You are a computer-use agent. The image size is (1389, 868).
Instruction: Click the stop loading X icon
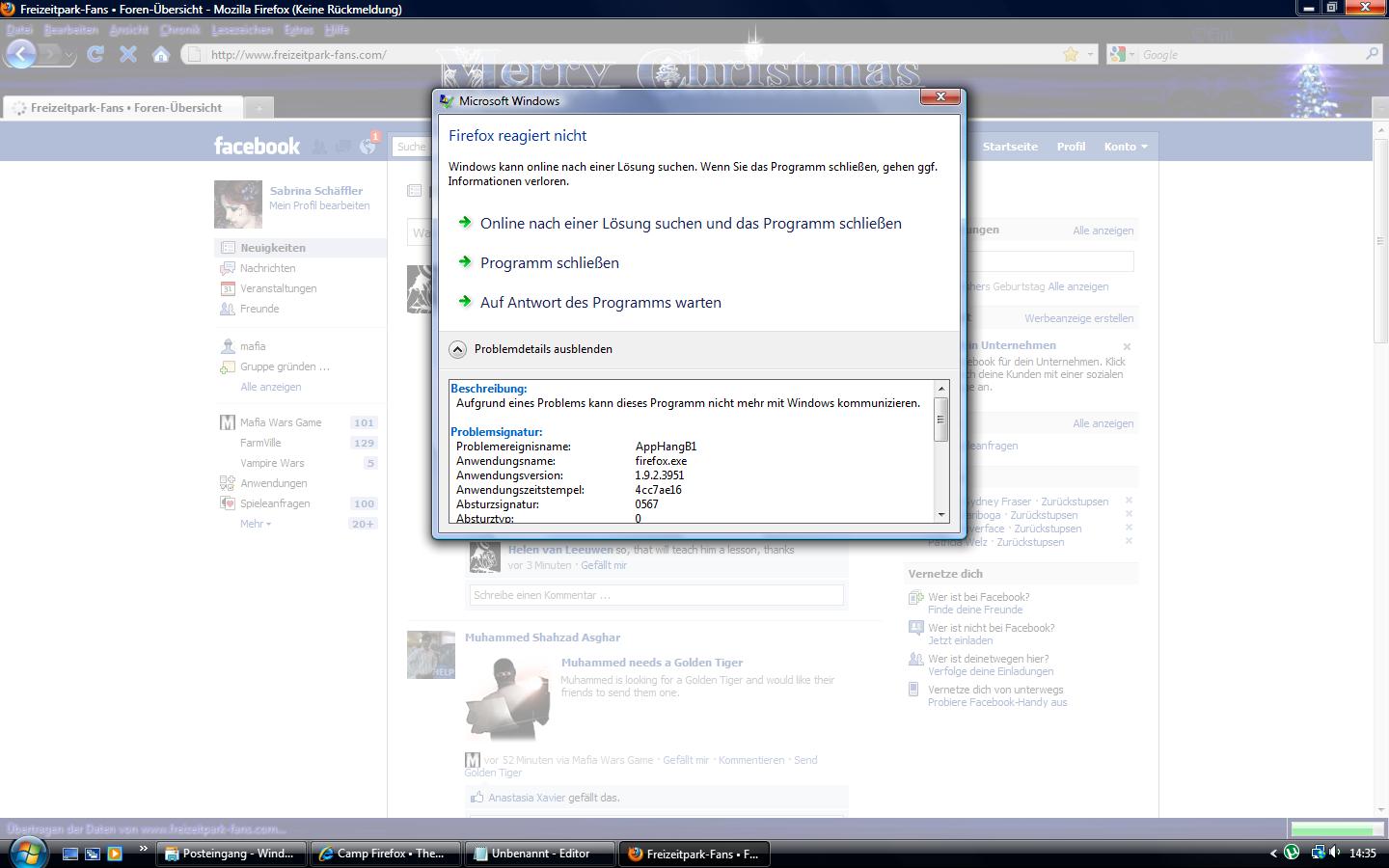pos(128,54)
